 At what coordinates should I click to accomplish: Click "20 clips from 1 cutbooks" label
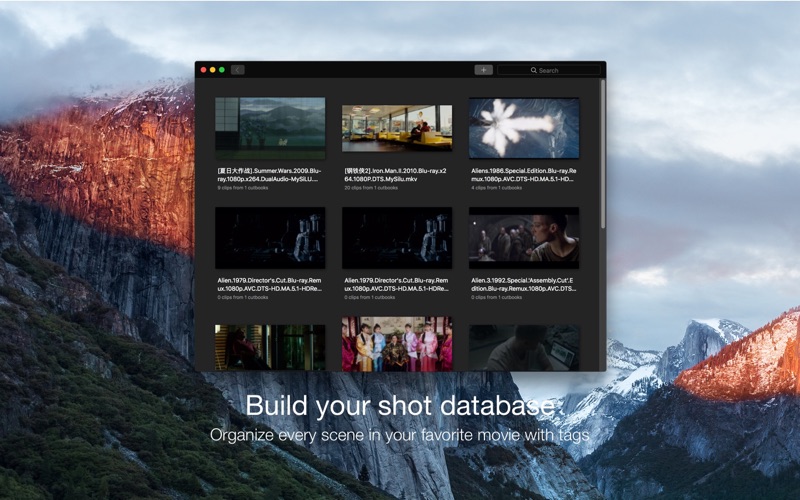[x=371, y=188]
